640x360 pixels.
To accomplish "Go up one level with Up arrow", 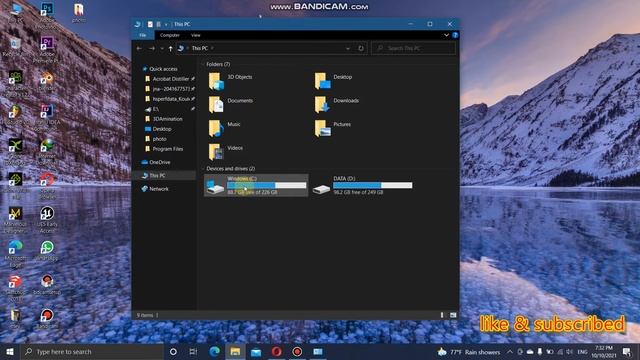I will pos(170,48).
